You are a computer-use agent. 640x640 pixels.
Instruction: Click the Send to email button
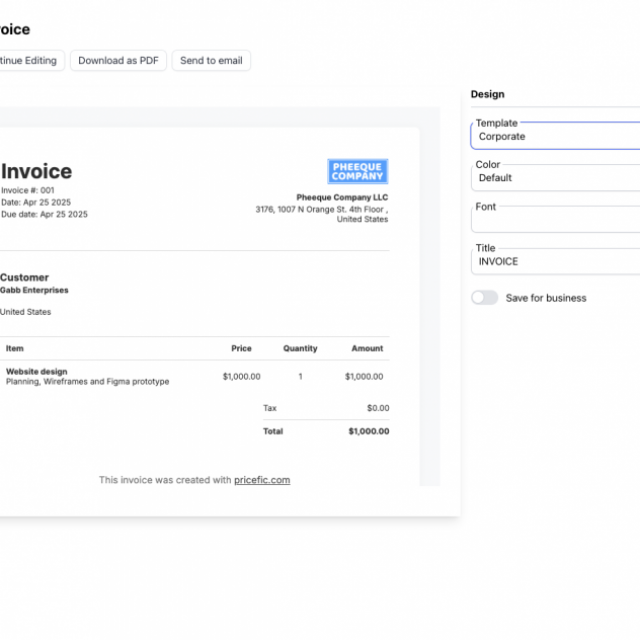pyautogui.click(x=211, y=60)
